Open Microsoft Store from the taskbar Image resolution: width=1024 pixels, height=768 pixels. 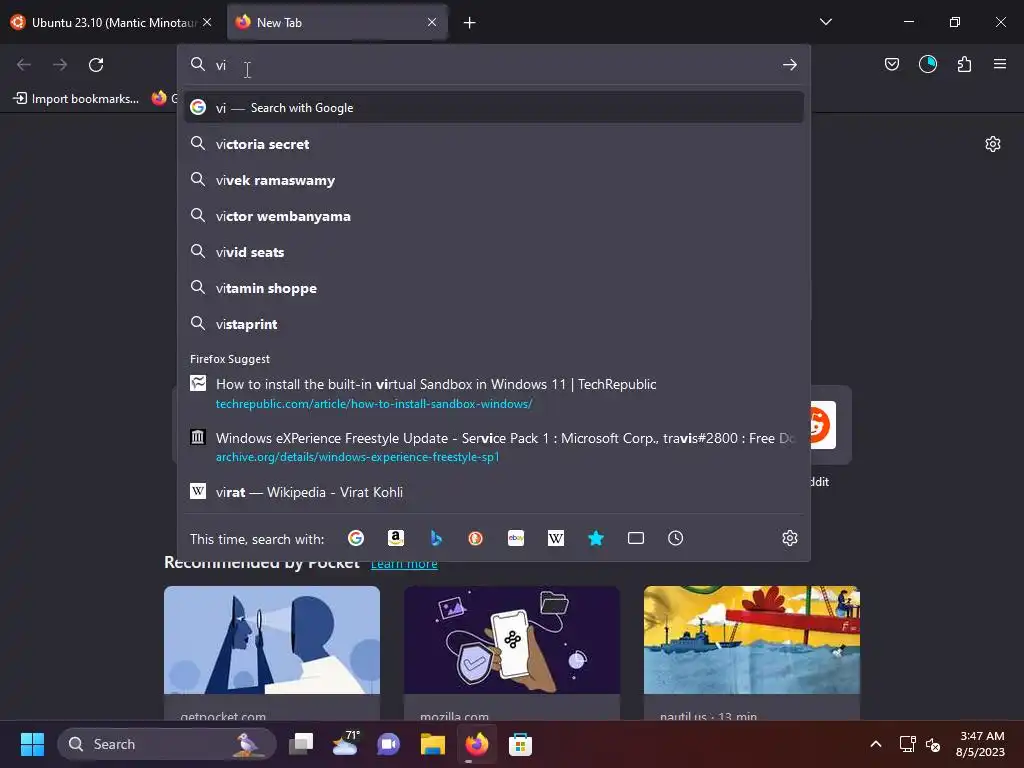520,744
